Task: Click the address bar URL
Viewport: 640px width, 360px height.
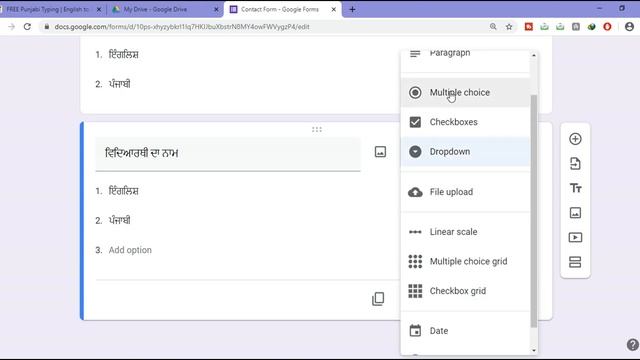Action: coord(182,27)
